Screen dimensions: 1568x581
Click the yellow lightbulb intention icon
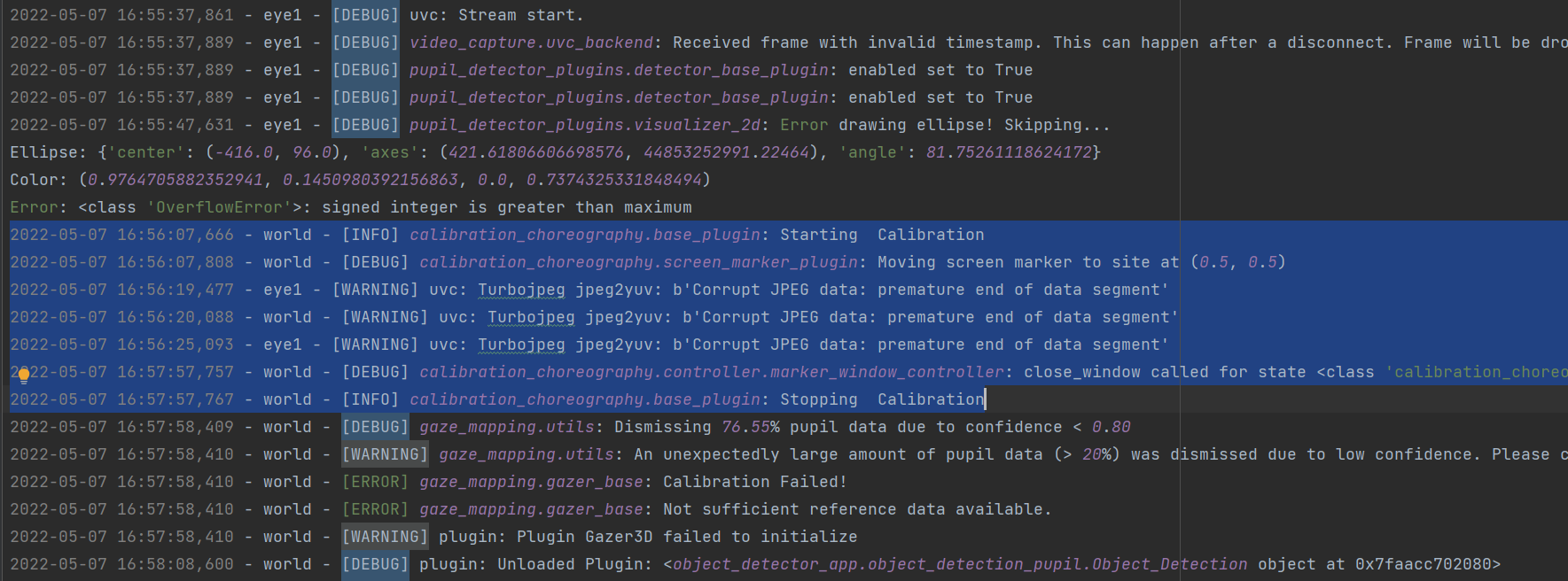coord(24,375)
